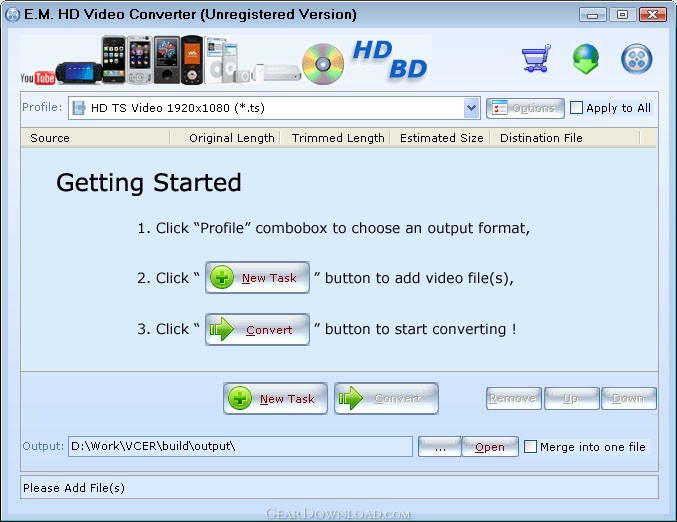
Task: Click the Convert button in Getting Started
Action: pos(257,329)
